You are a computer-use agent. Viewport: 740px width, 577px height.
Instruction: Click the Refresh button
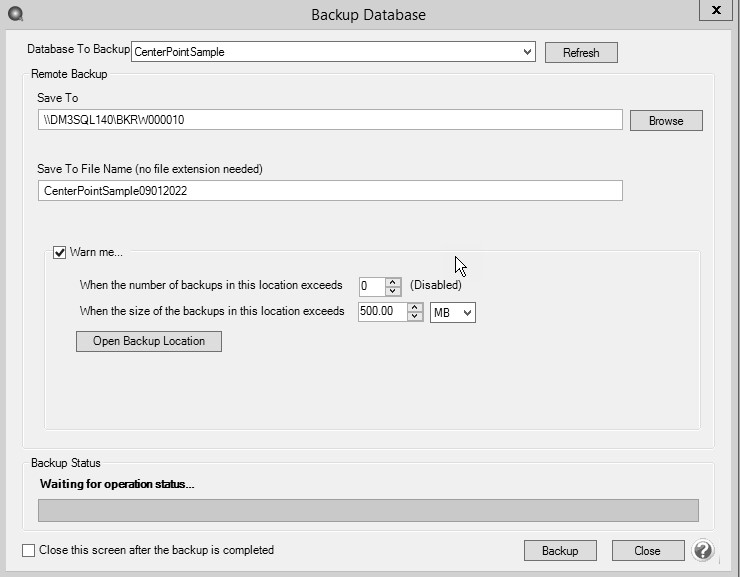(x=581, y=52)
